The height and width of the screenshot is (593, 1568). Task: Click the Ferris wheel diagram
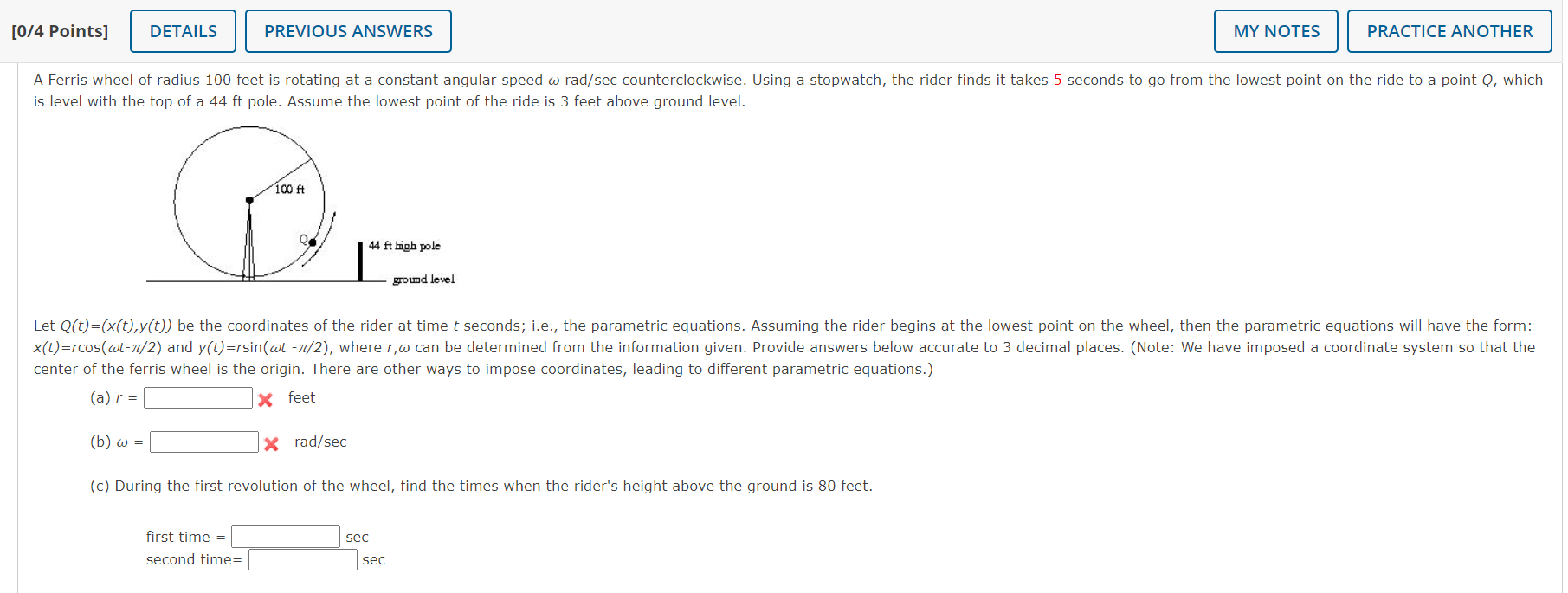tap(250, 201)
